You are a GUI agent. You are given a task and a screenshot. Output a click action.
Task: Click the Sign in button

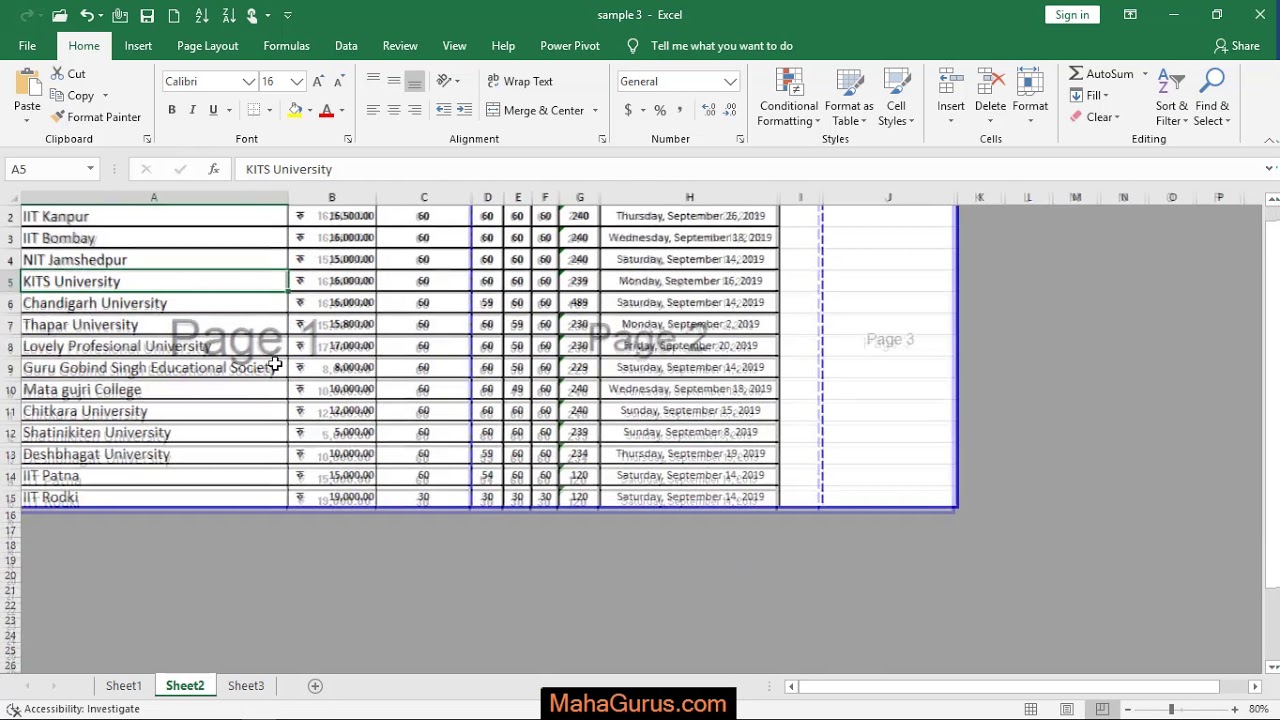click(1072, 15)
